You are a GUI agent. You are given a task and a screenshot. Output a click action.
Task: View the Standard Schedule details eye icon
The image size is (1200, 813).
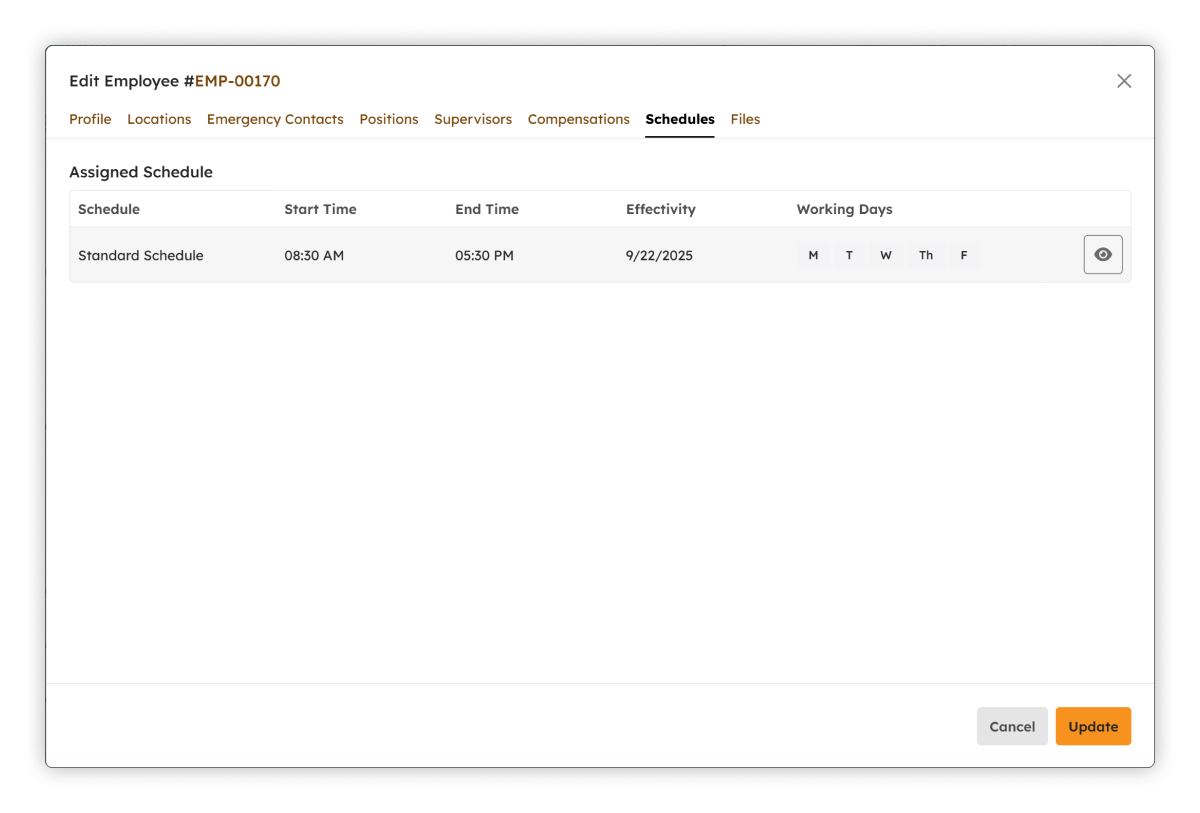1103,255
